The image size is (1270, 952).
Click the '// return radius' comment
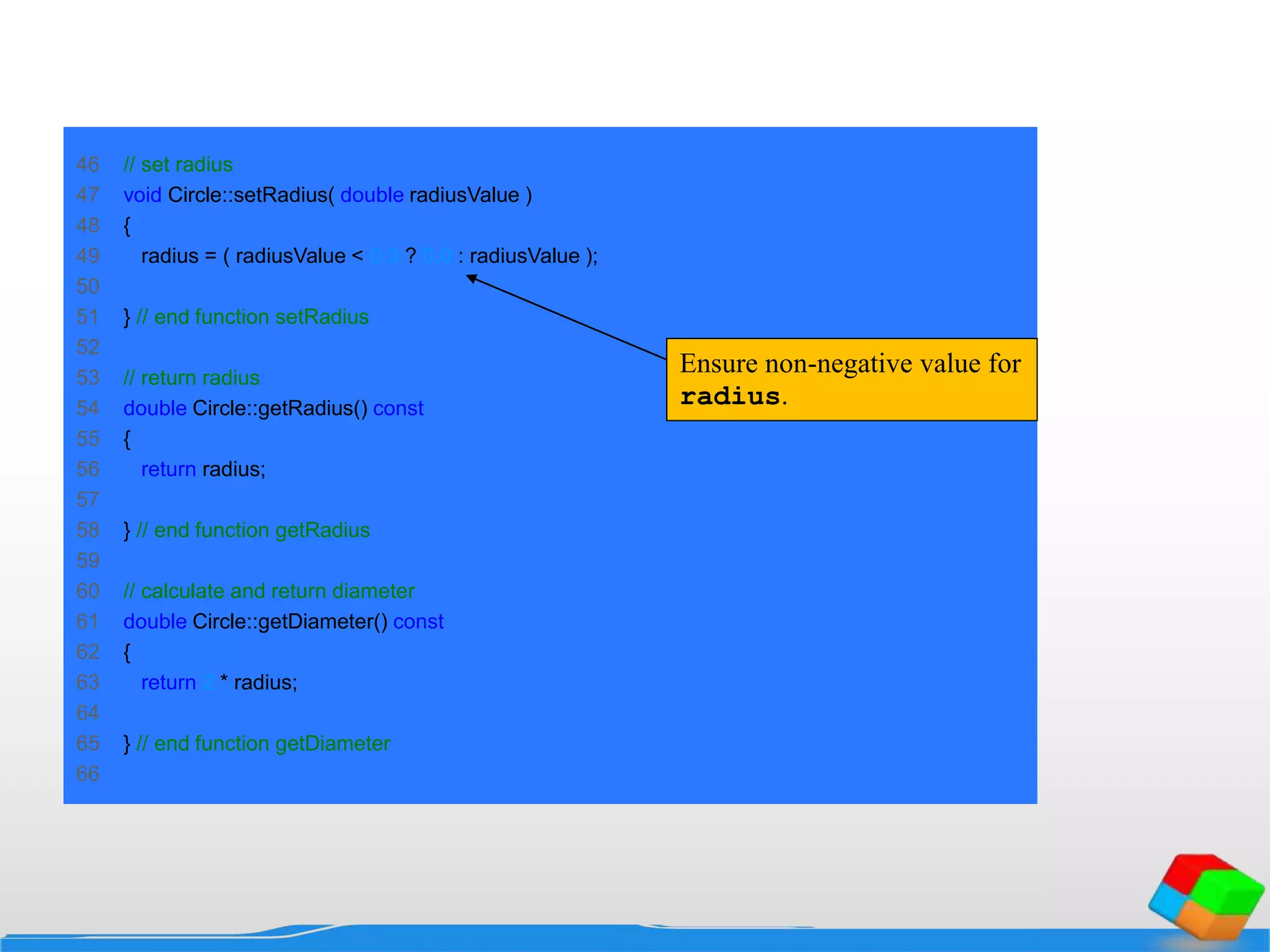click(191, 377)
